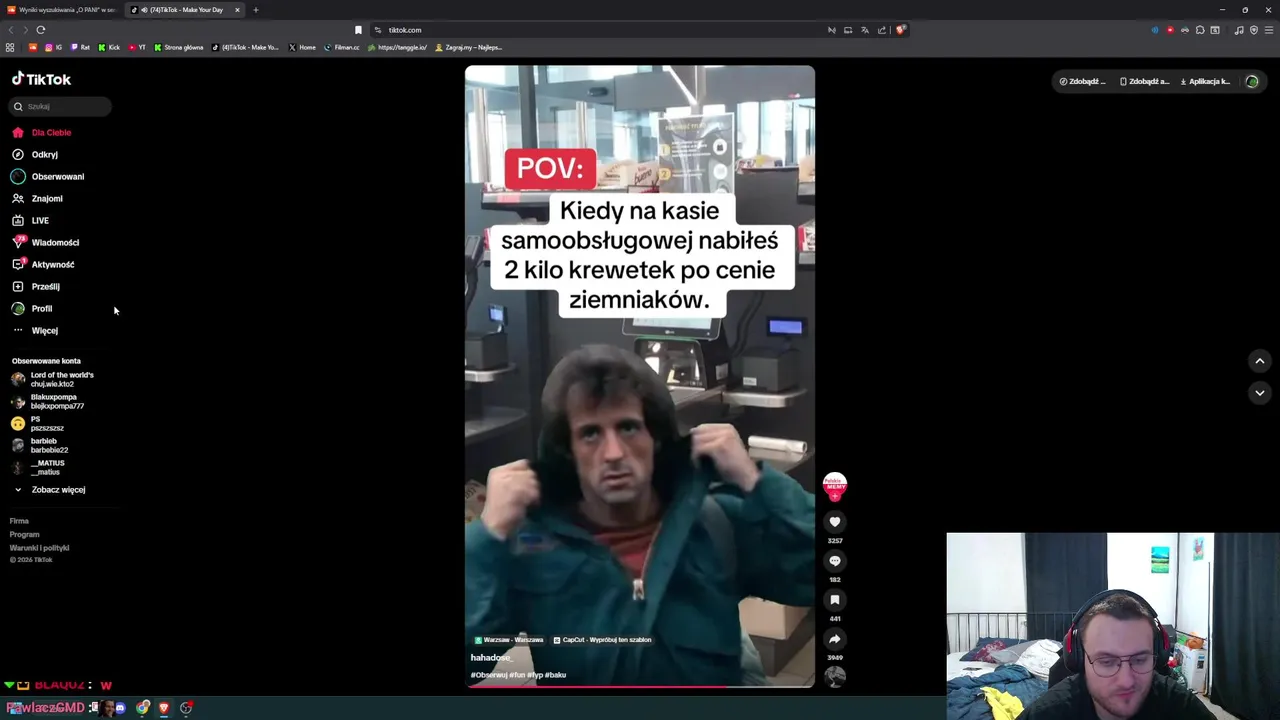Seek on the video progress bar
This screenshot has width=1280, height=720.
pyautogui.click(x=640, y=686)
